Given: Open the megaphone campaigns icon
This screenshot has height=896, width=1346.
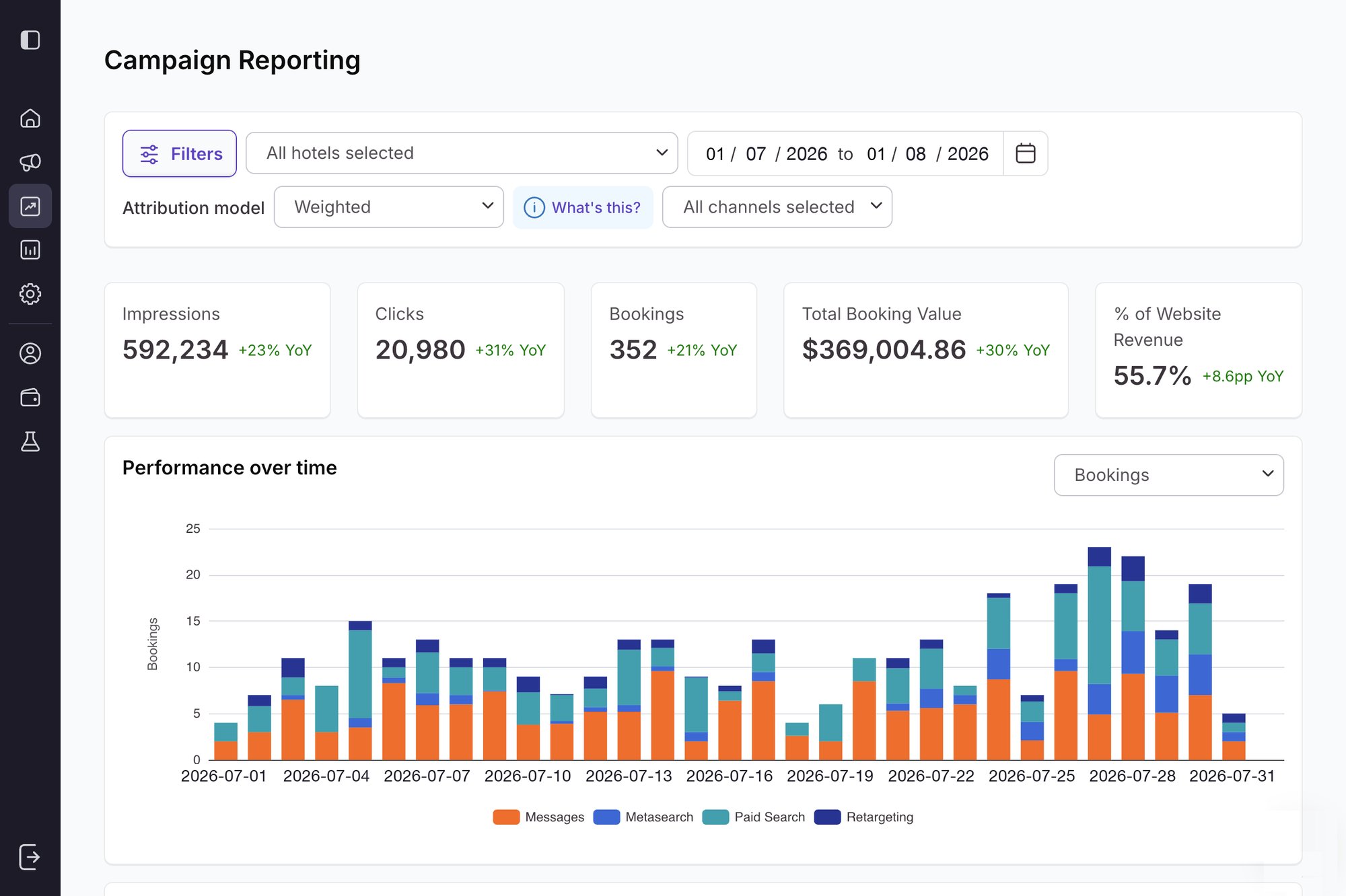Looking at the screenshot, I should (30, 162).
